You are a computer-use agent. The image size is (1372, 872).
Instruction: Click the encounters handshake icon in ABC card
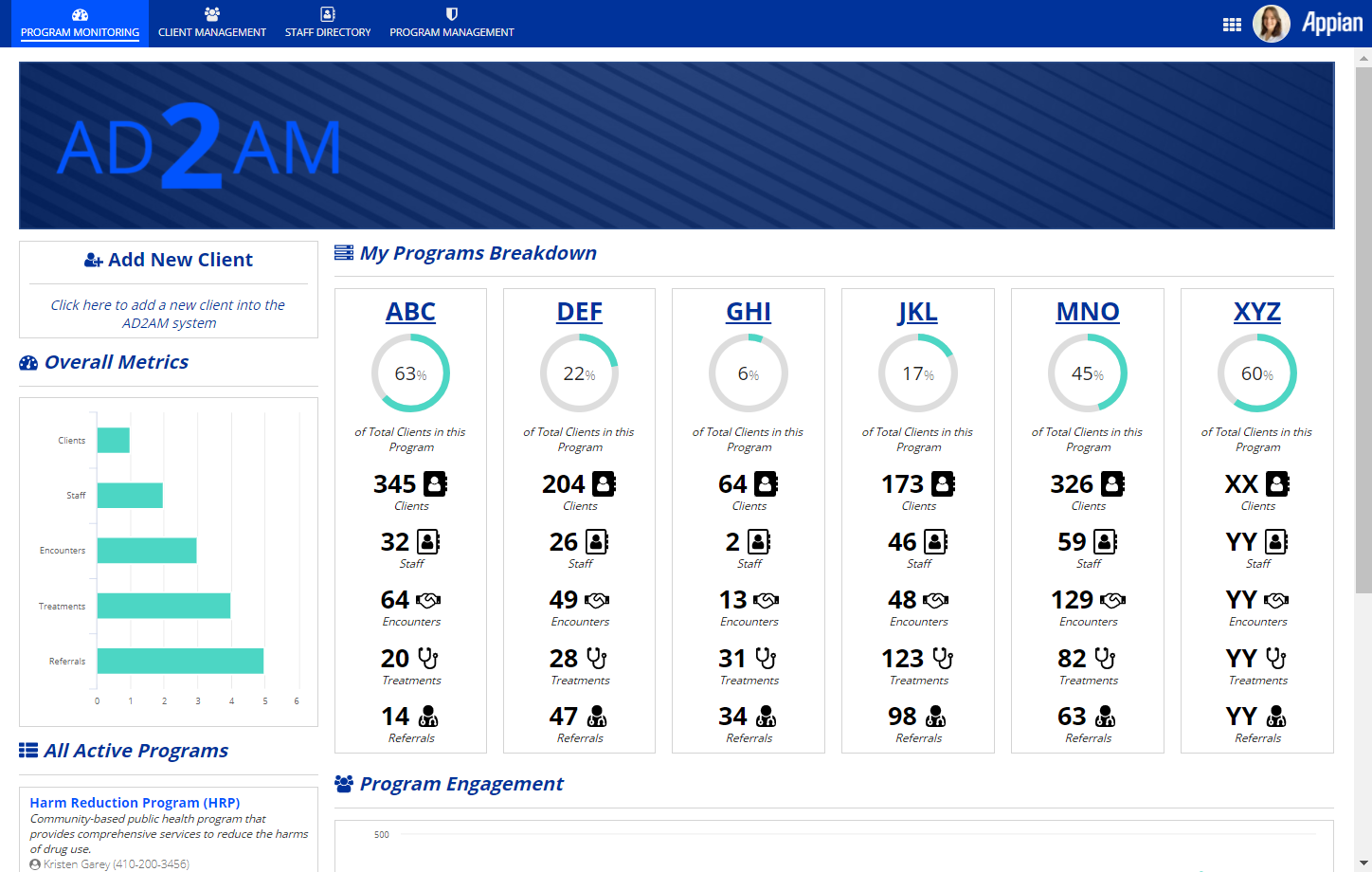(428, 600)
